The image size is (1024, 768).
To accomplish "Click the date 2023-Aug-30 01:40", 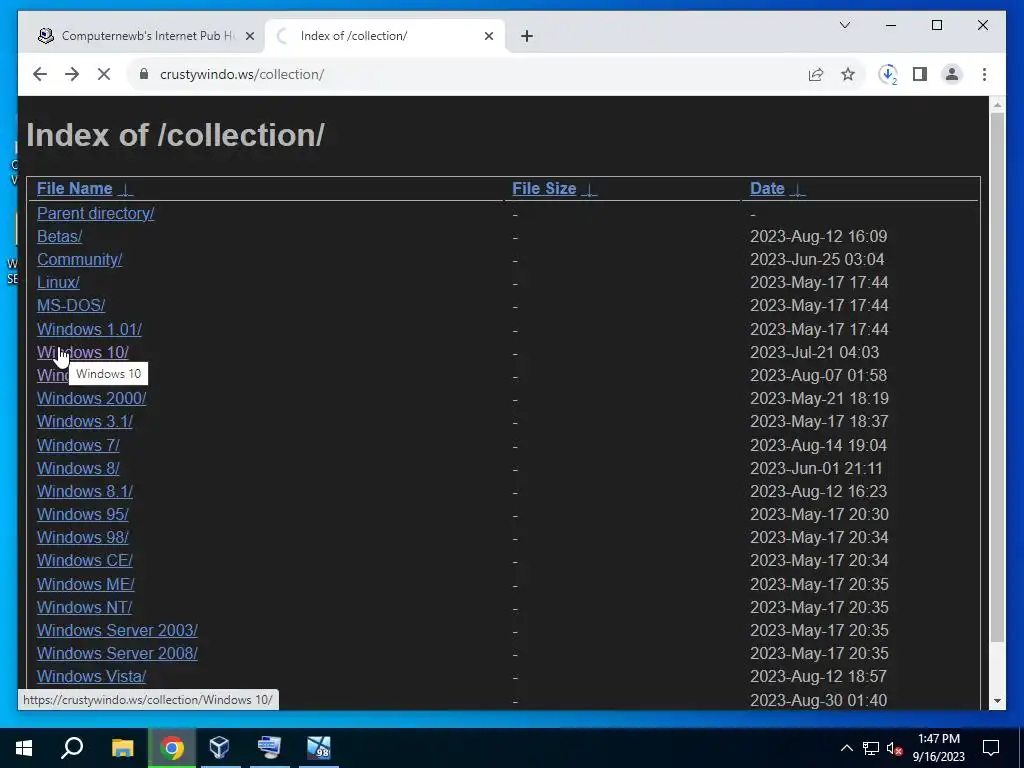I will [x=818, y=700].
